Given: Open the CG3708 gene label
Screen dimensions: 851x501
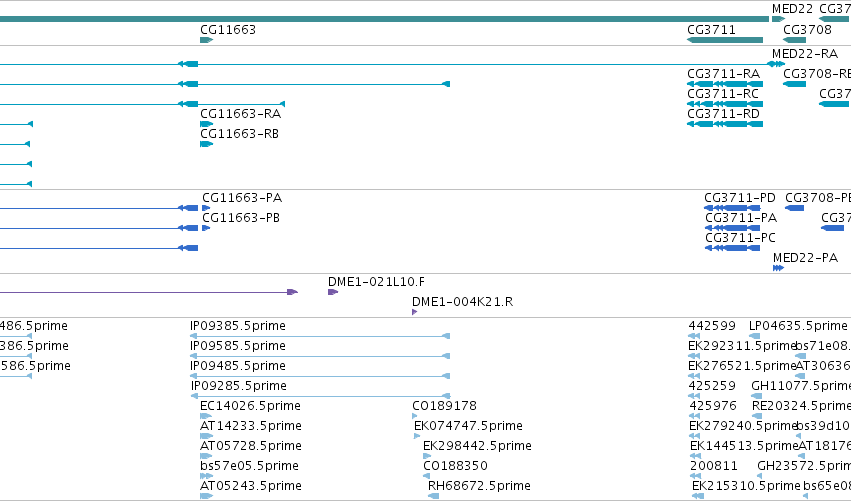Looking at the screenshot, I should click(807, 30).
